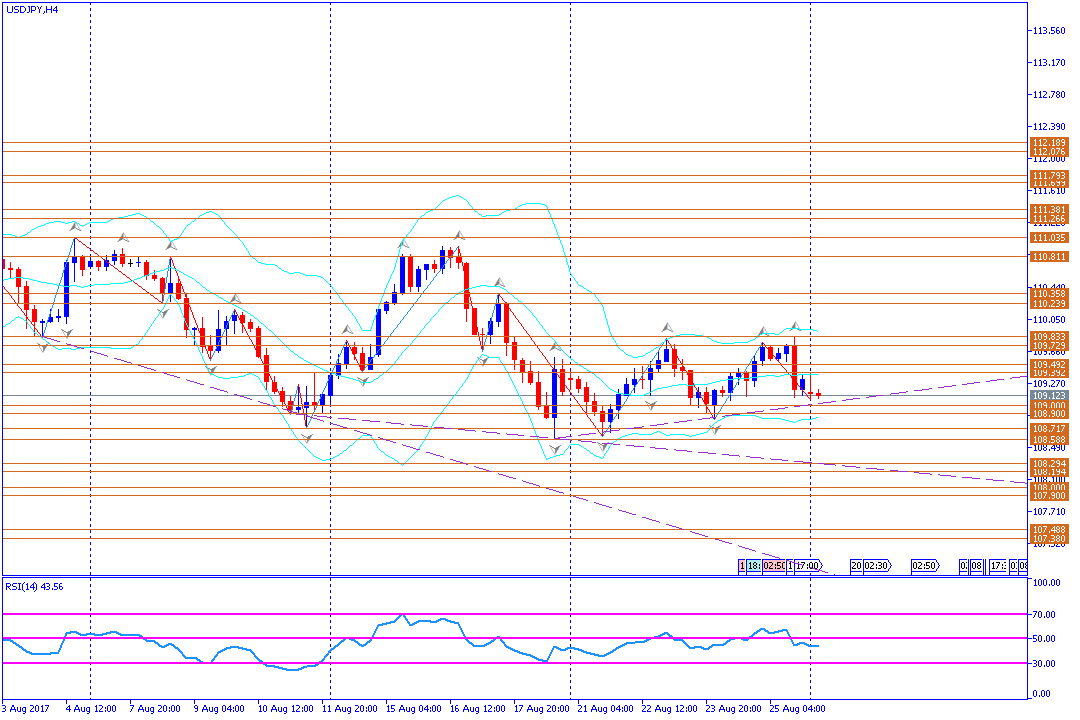Click the 108.490 price axis value
This screenshot has width=1080, height=720.
(x=1049, y=448)
